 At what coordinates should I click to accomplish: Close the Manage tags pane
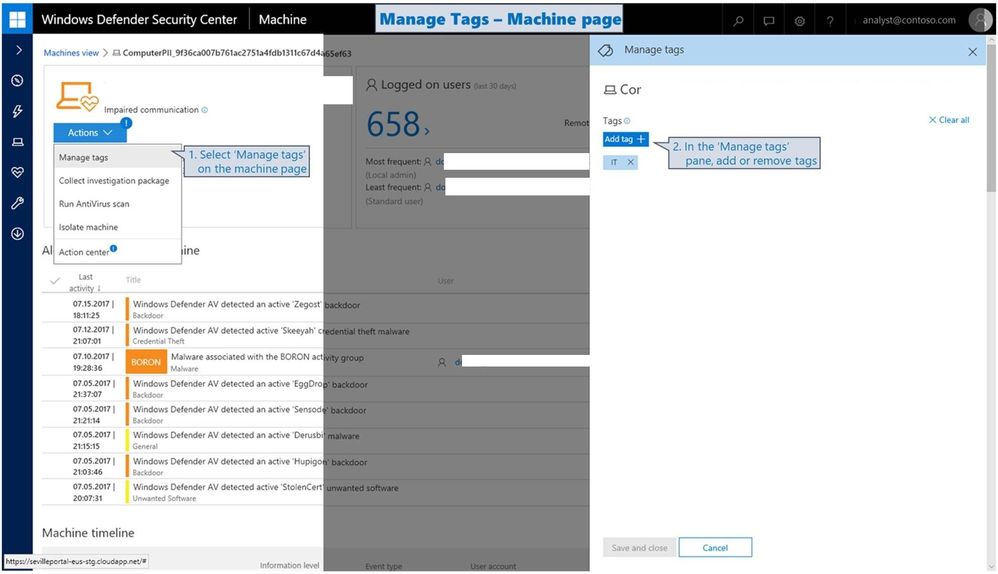click(x=973, y=52)
